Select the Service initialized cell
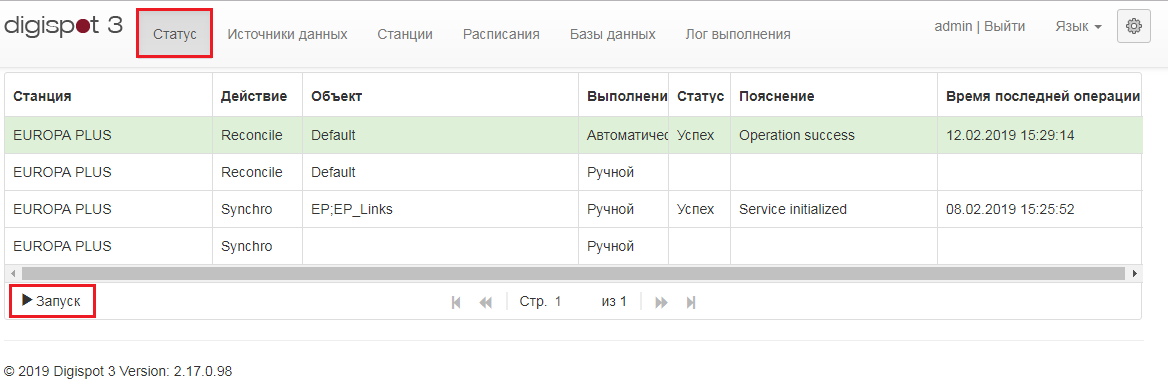Viewport: 1168px width, 391px height. point(834,209)
